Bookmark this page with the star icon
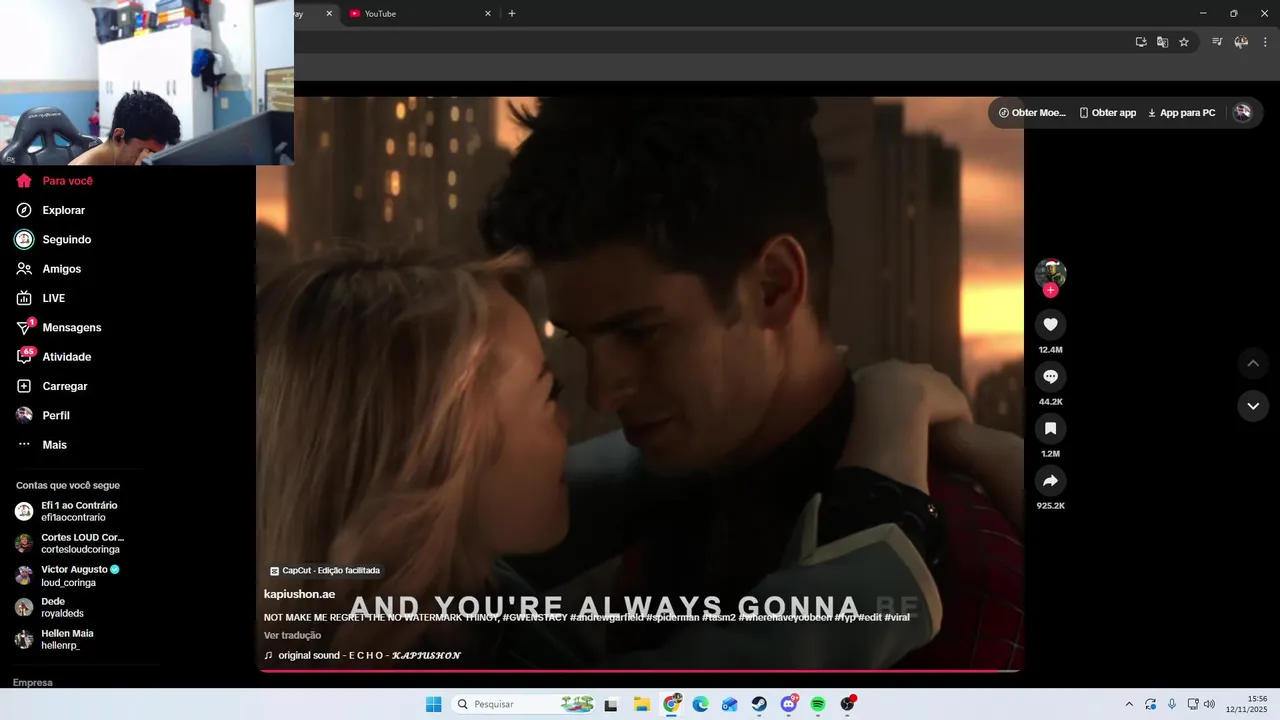The image size is (1280, 720). pyautogui.click(x=1184, y=42)
